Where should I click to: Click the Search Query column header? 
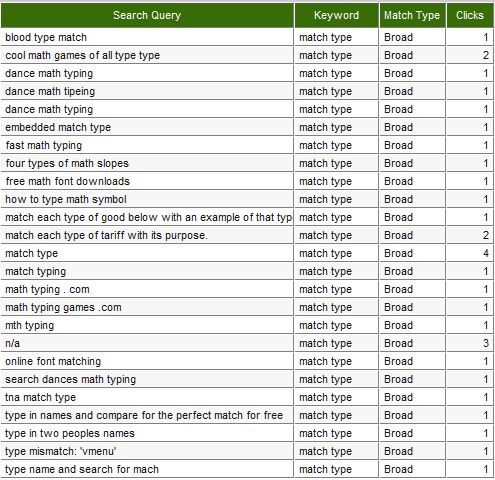tap(147, 15)
